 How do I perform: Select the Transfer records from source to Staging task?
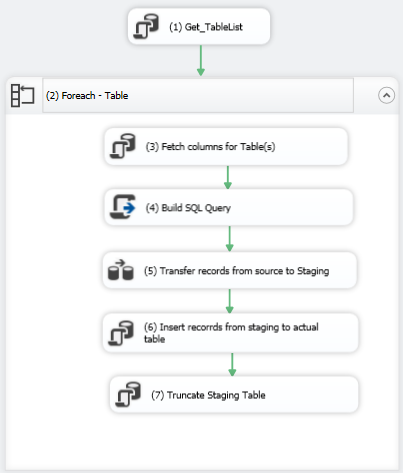pos(230,270)
